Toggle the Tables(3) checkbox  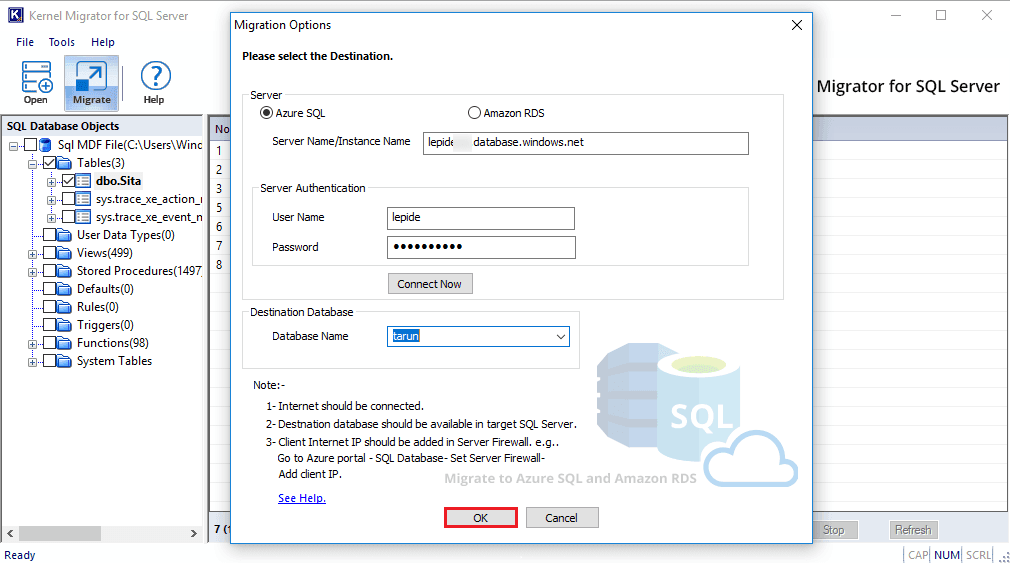tap(50, 163)
